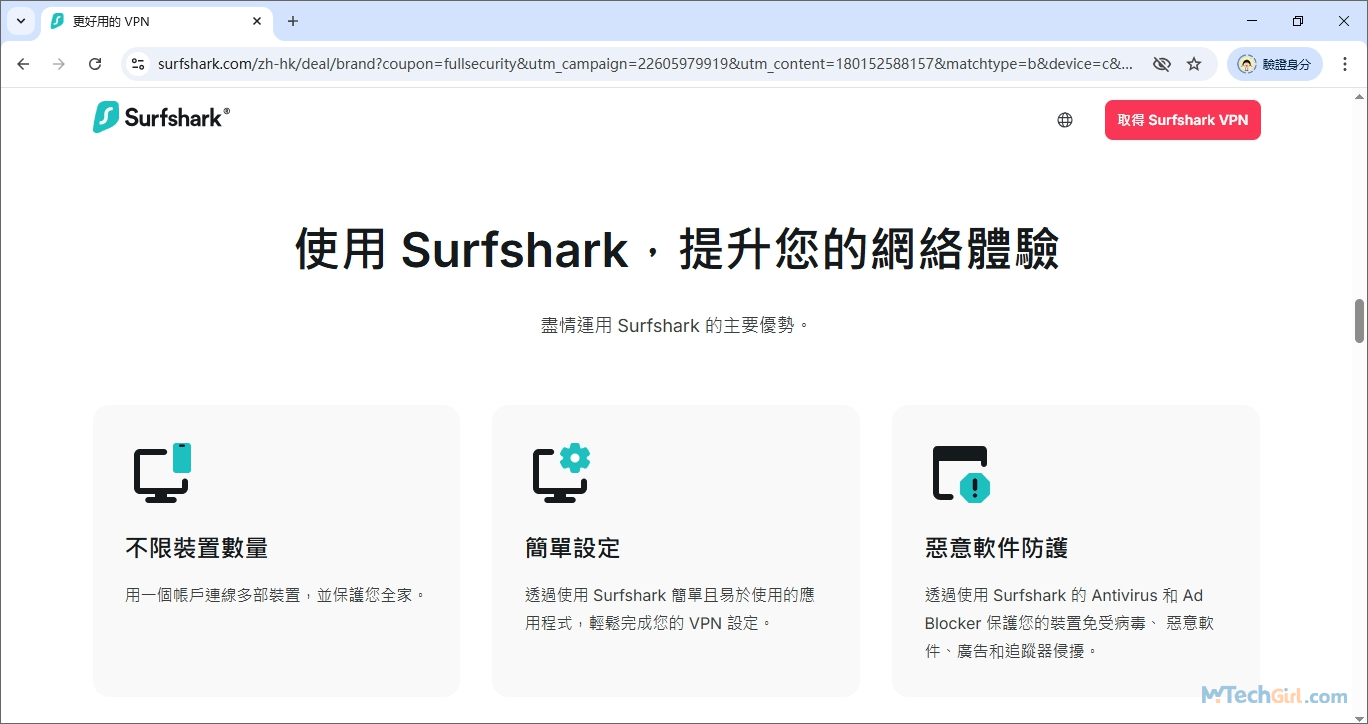Restore down the Chrome window
The height and width of the screenshot is (724, 1368).
(x=1298, y=21)
